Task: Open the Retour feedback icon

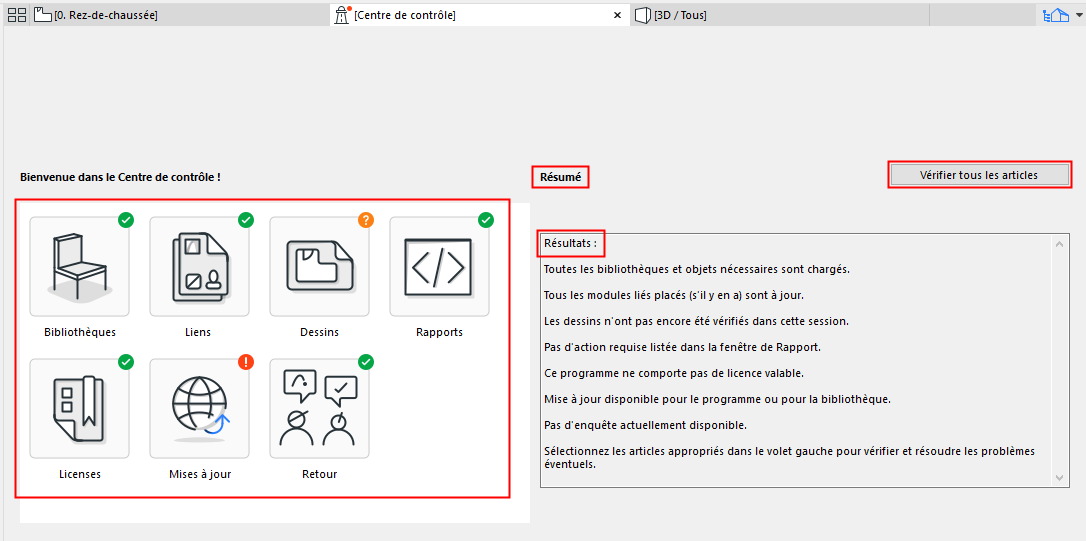Action: [x=319, y=409]
